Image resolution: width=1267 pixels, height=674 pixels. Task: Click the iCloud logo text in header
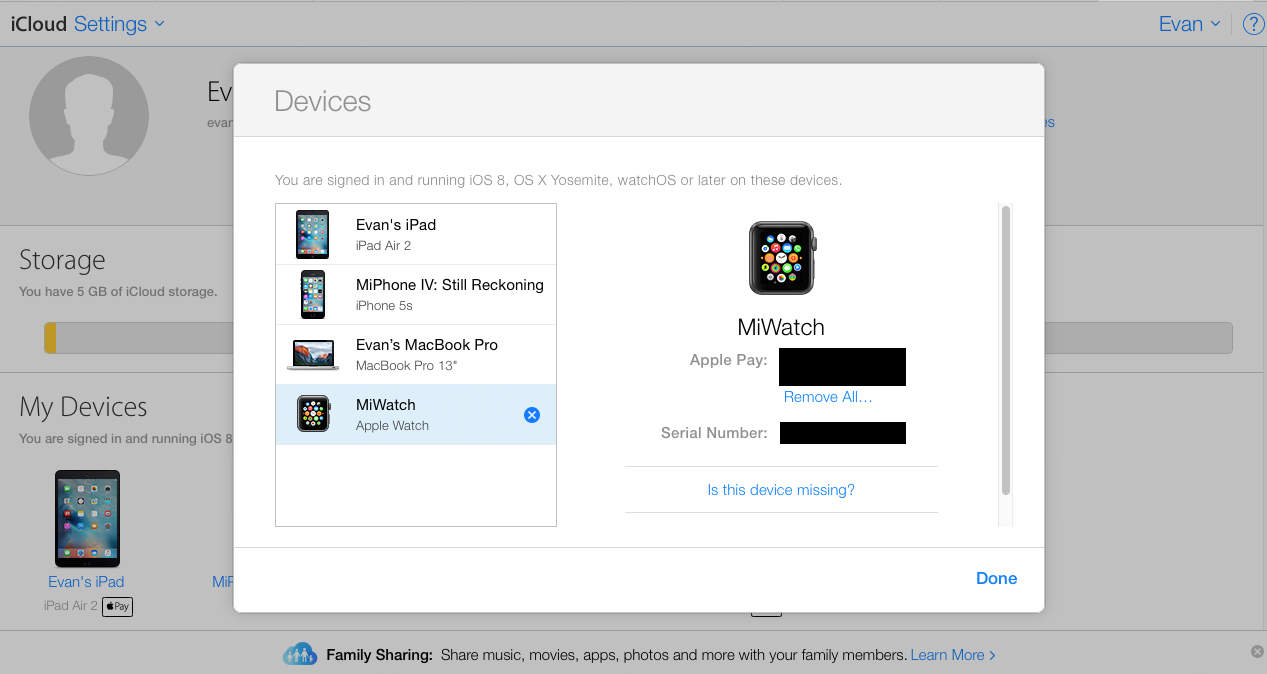click(38, 24)
